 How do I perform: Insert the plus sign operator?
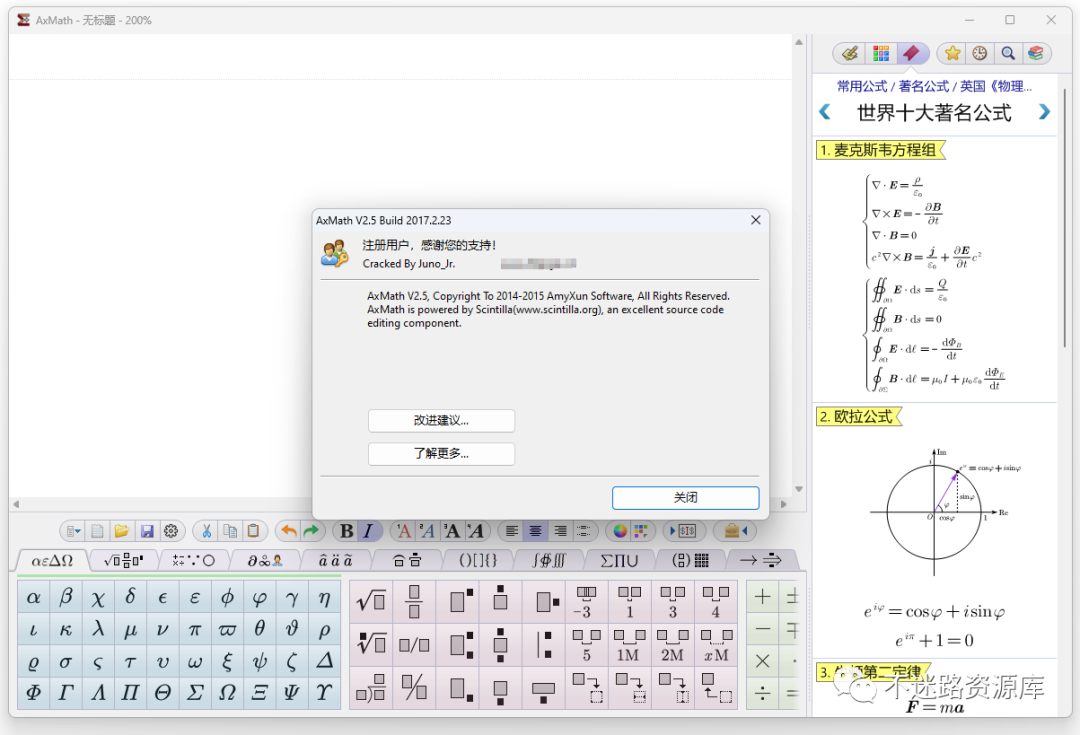pyautogui.click(x=762, y=597)
